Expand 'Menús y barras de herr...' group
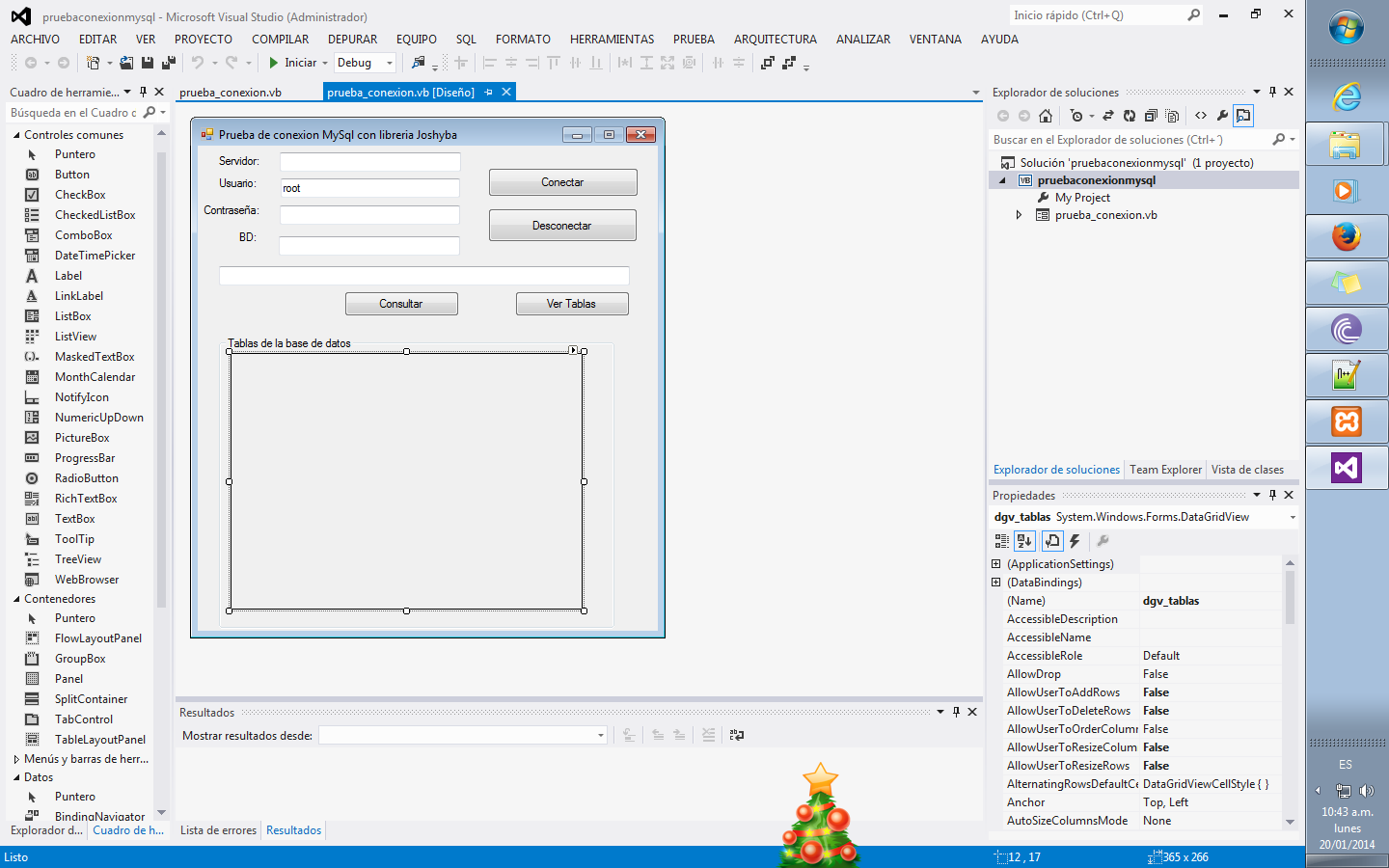Screen dimensions: 1389x868 coord(16,759)
